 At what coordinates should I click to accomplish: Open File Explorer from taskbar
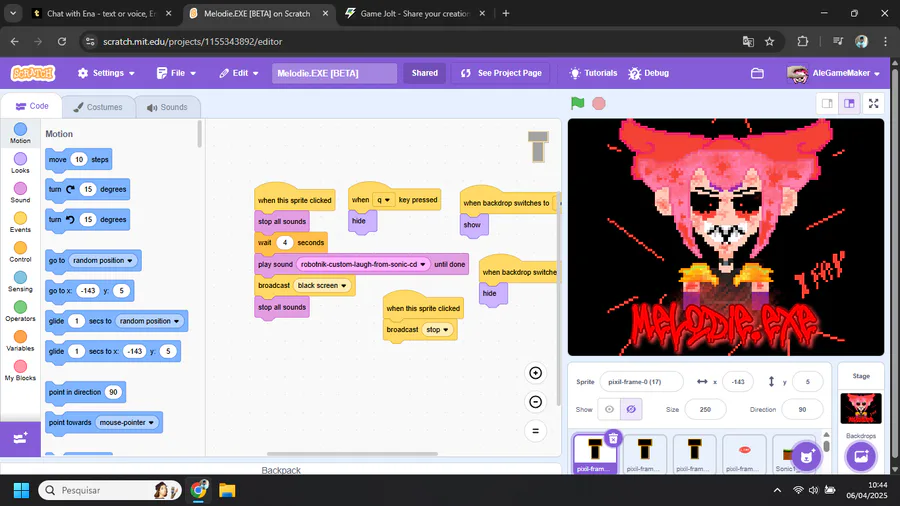(227, 491)
